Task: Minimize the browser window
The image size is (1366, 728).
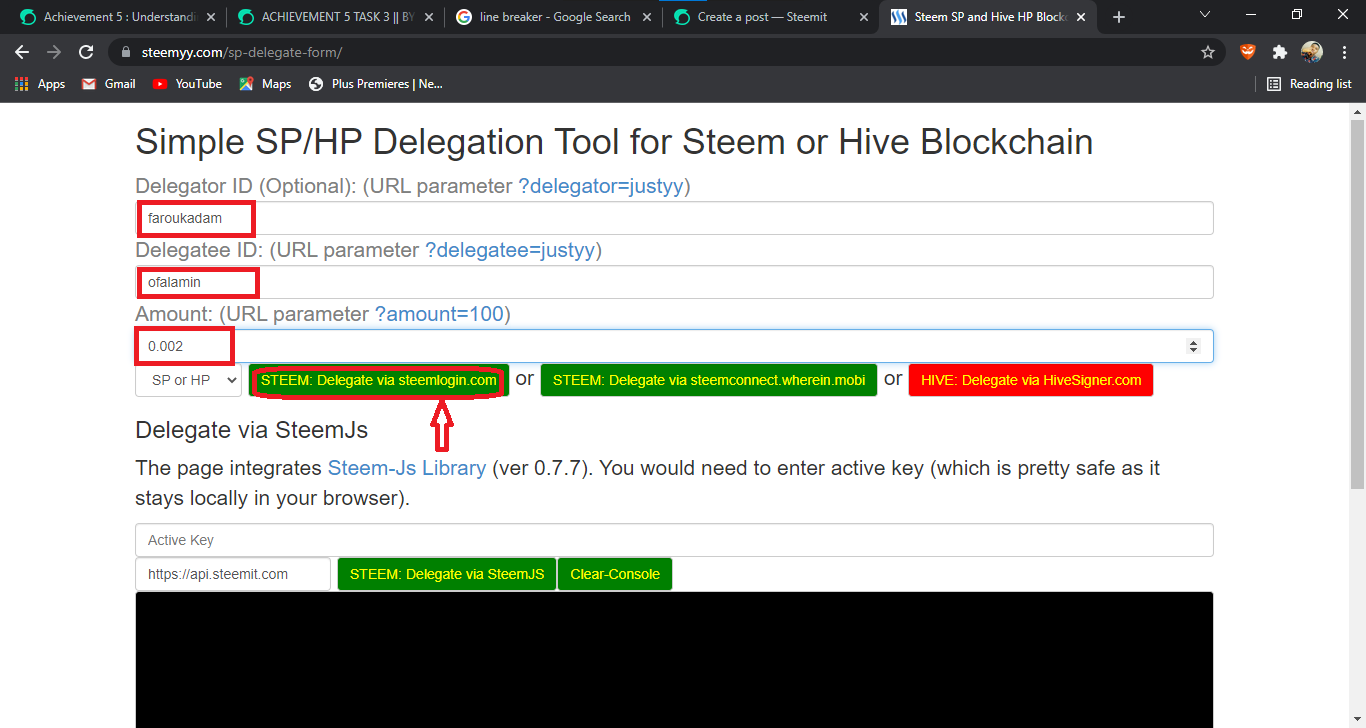Action: (x=1251, y=15)
